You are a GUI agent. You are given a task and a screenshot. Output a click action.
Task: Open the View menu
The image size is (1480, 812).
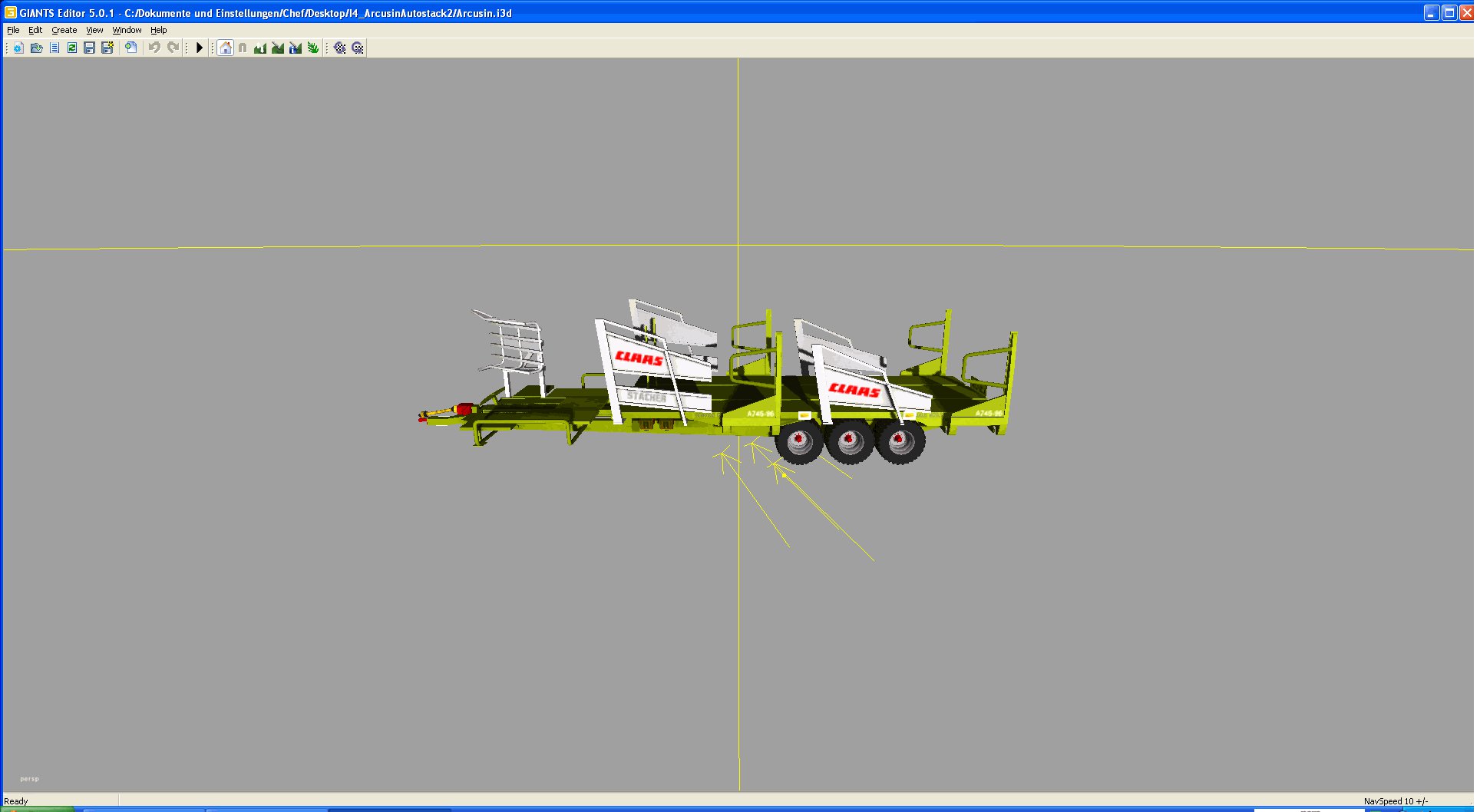click(x=94, y=30)
